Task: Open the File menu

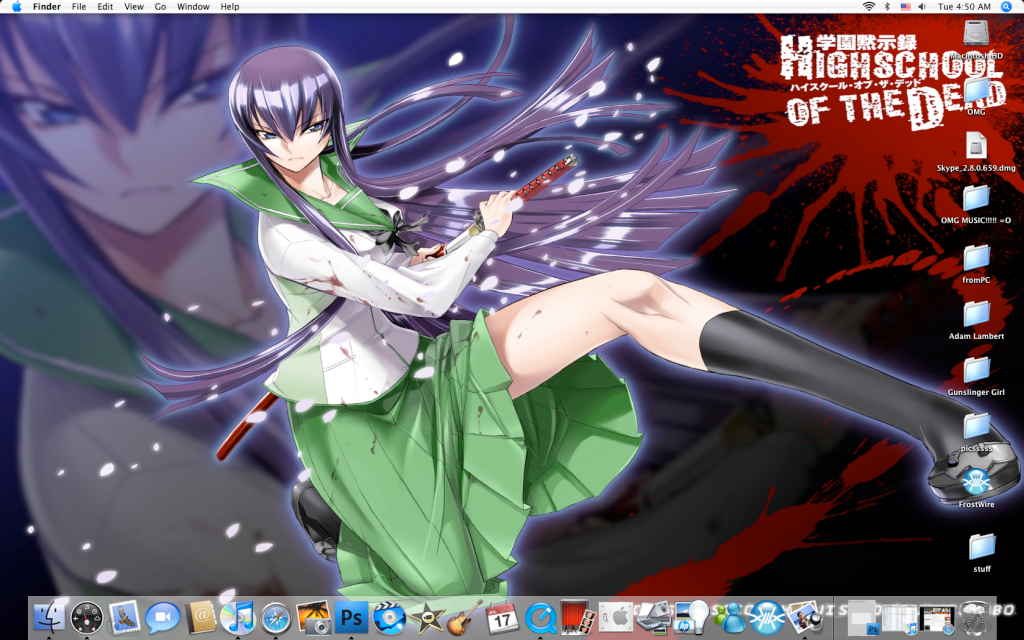Action: tap(79, 7)
